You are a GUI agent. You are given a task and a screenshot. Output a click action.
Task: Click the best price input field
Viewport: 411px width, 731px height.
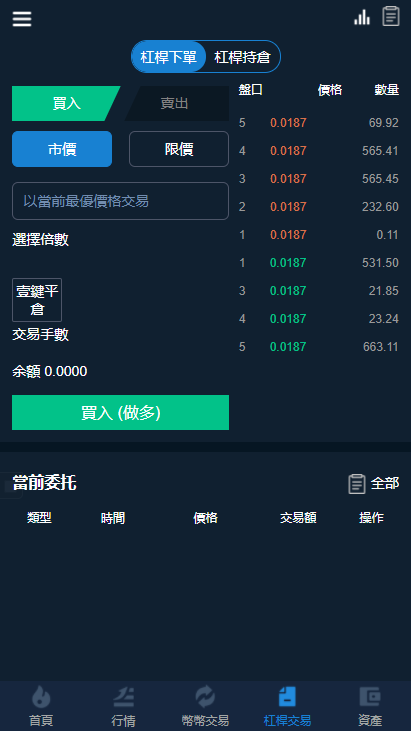click(x=120, y=201)
